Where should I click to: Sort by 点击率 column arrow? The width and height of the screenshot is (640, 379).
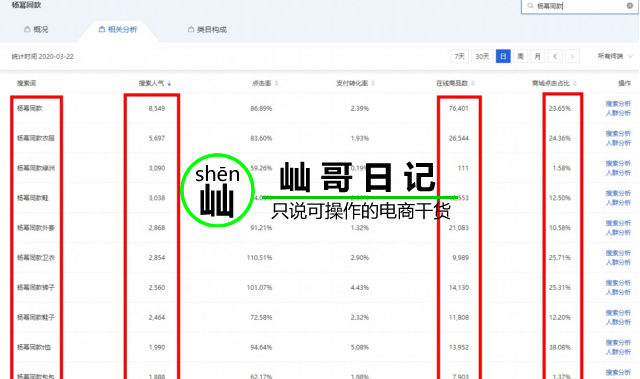[276, 83]
